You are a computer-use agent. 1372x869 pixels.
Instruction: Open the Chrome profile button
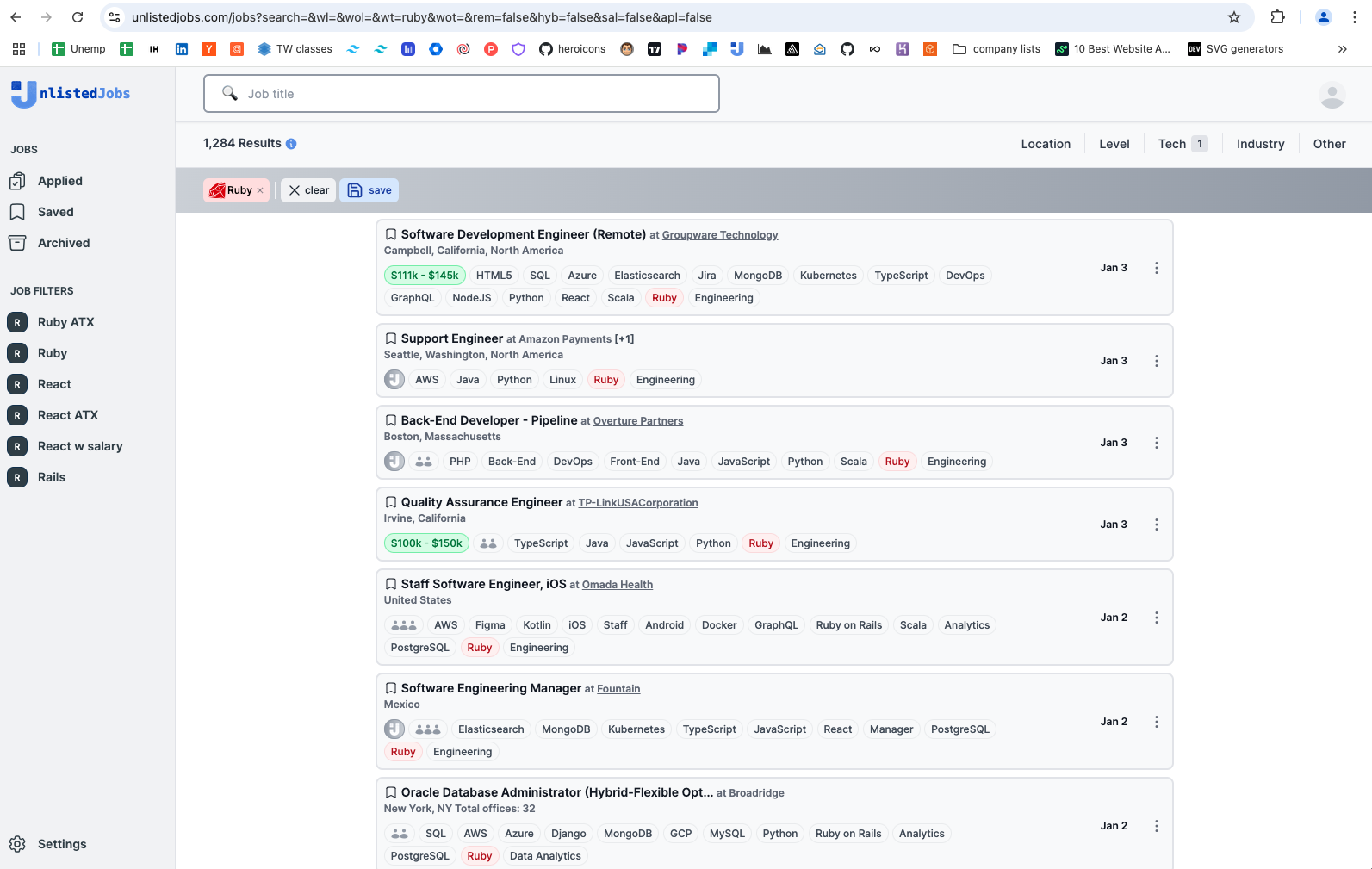click(x=1324, y=17)
